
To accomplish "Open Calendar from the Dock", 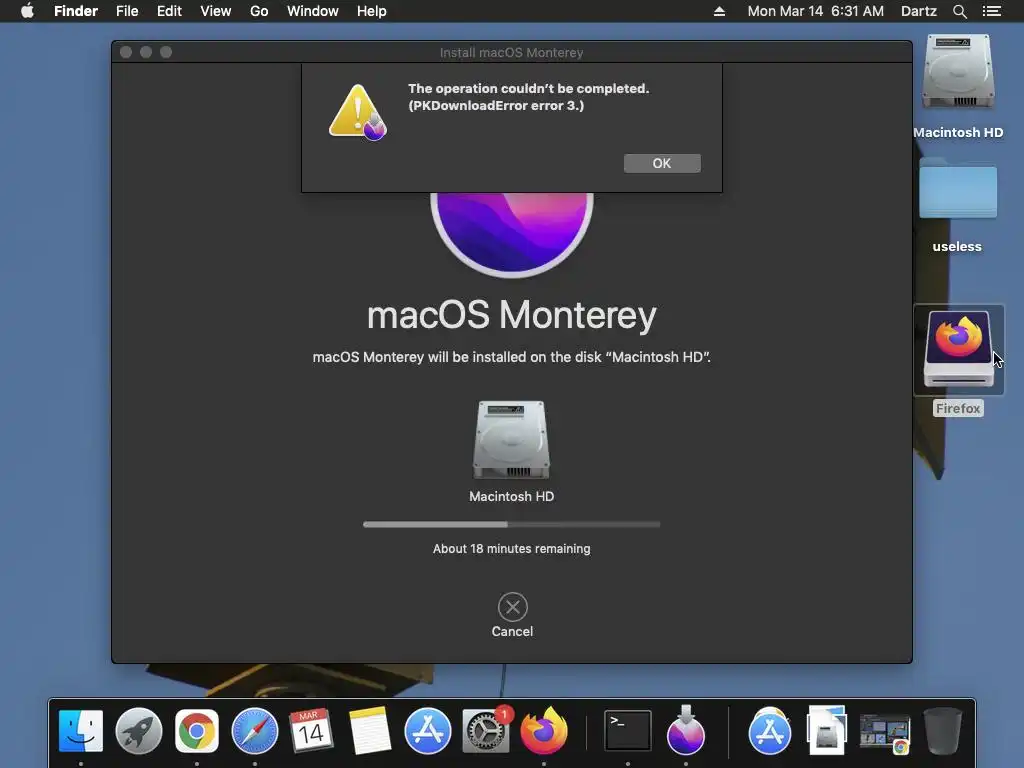I will (x=312, y=731).
